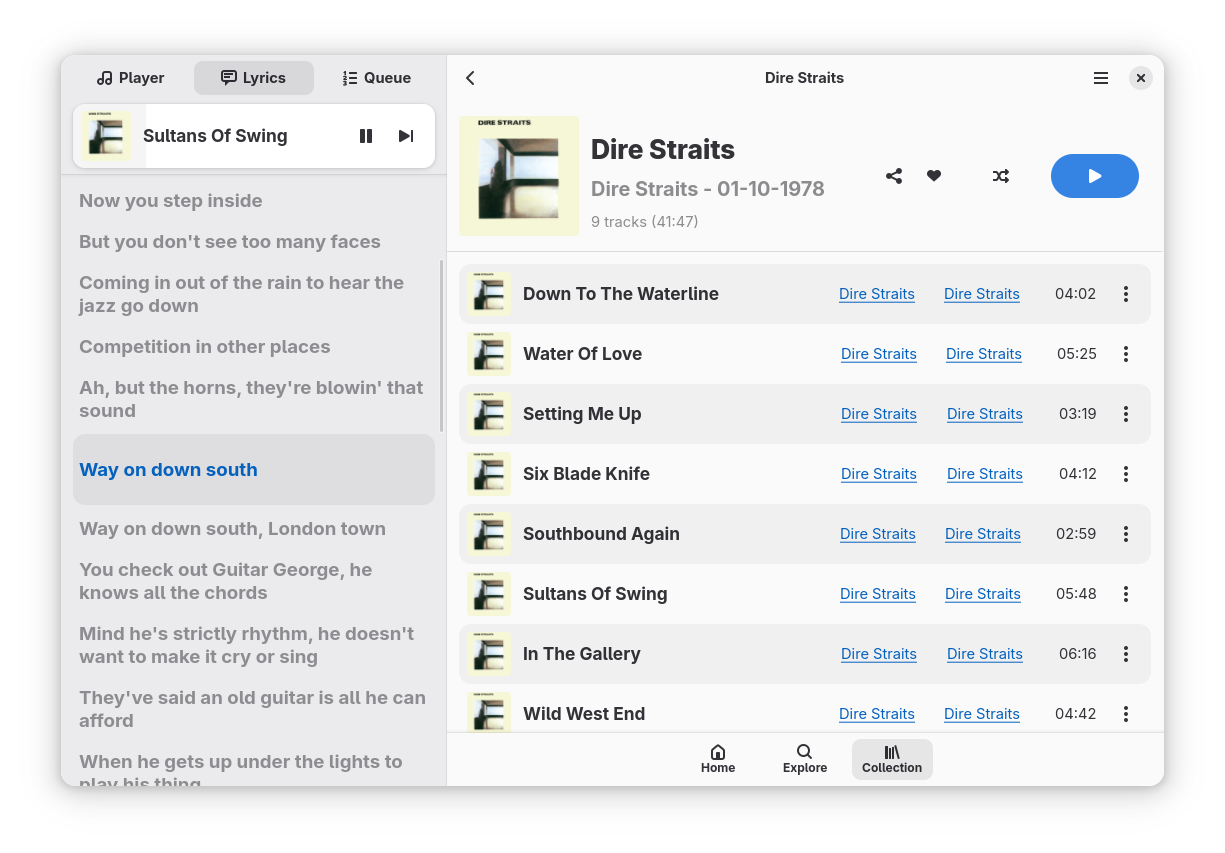1225x853 pixels.
Task: Select Sultans Of Swing title in the track list
Action: 595,594
